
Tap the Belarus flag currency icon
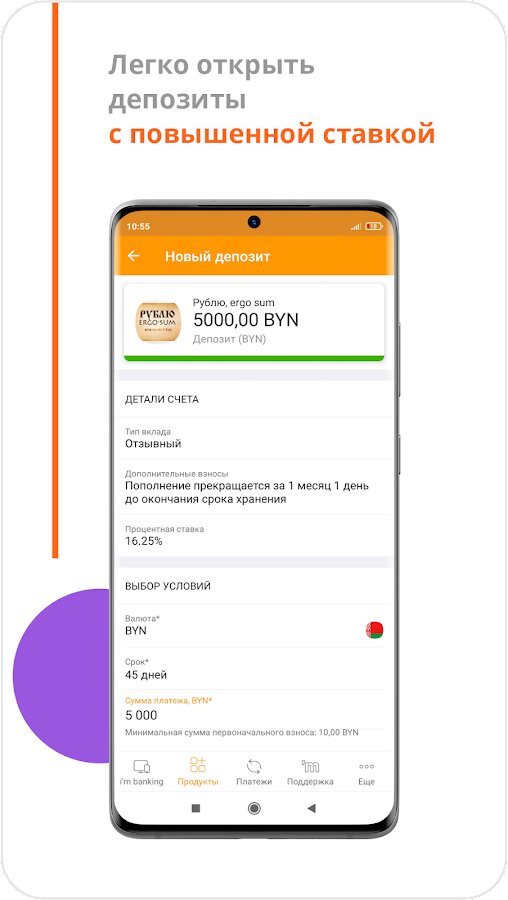tap(374, 630)
